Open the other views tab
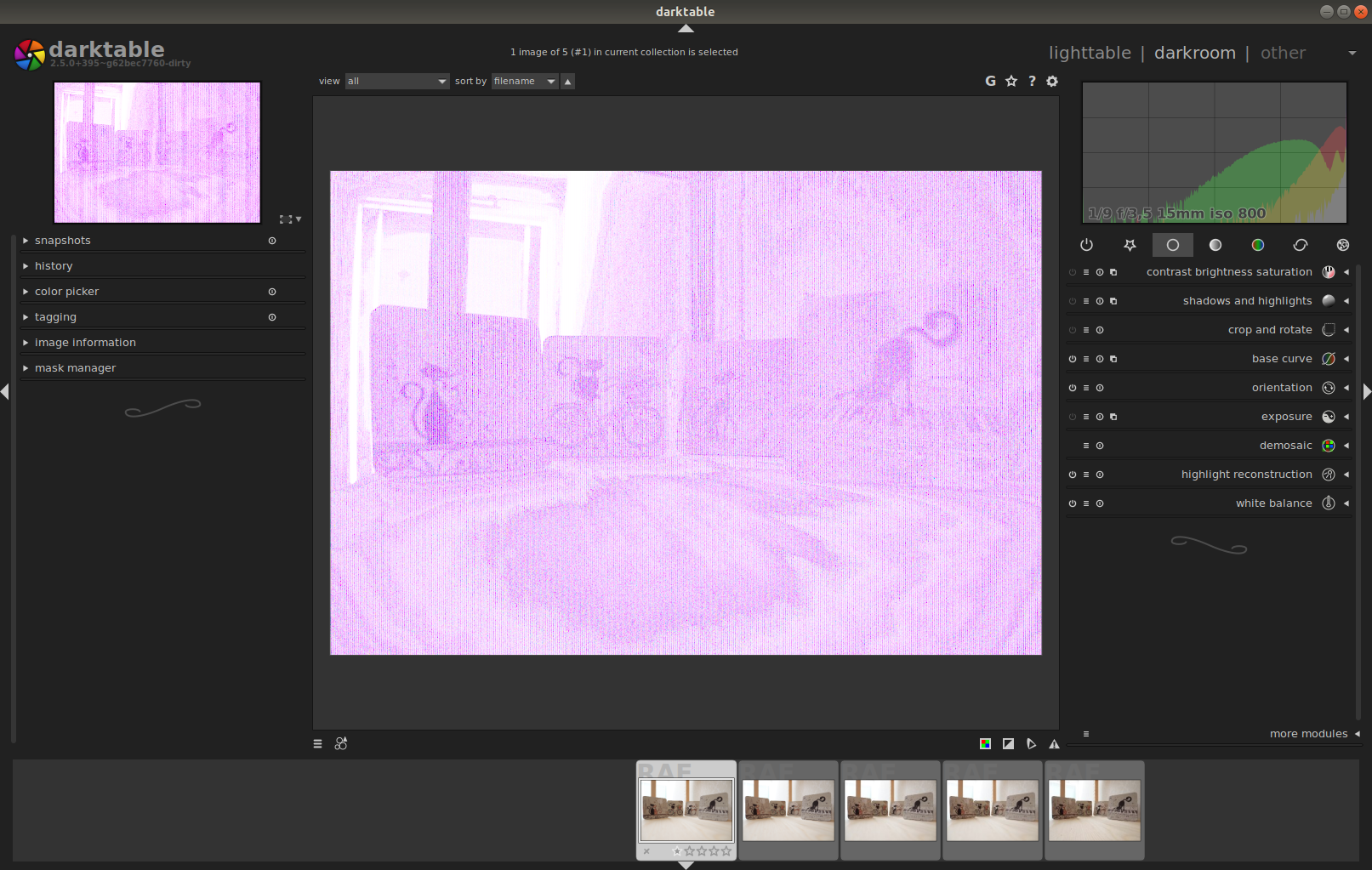The width and height of the screenshot is (1372, 870). tap(1283, 53)
